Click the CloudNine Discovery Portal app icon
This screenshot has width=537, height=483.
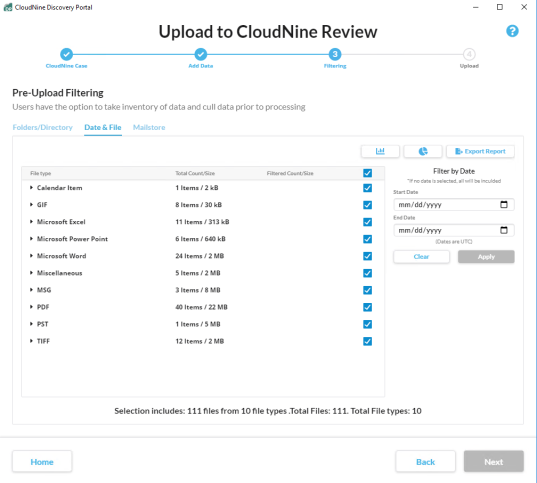tap(8, 7)
